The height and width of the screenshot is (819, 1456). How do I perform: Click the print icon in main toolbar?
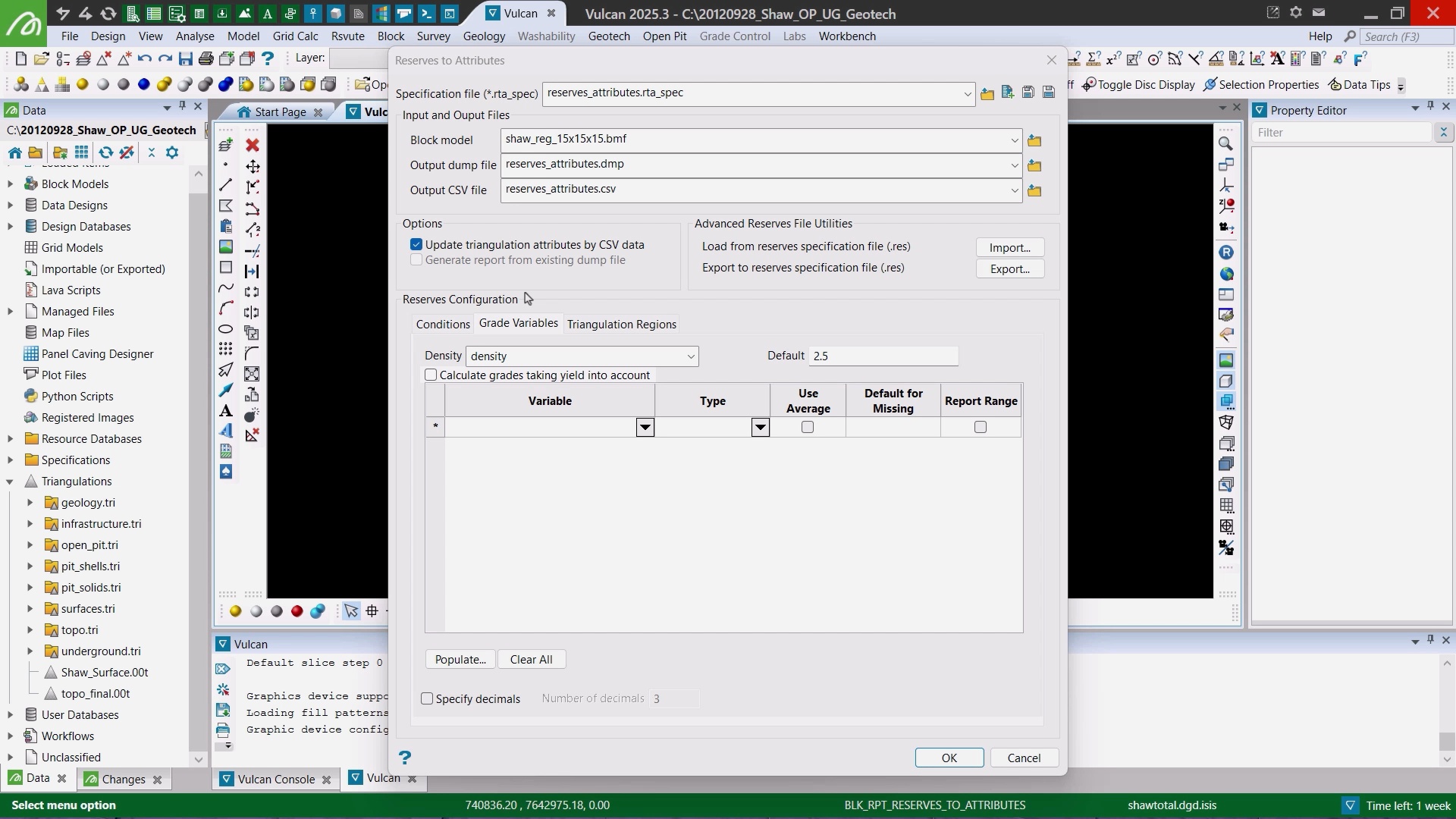[206, 58]
